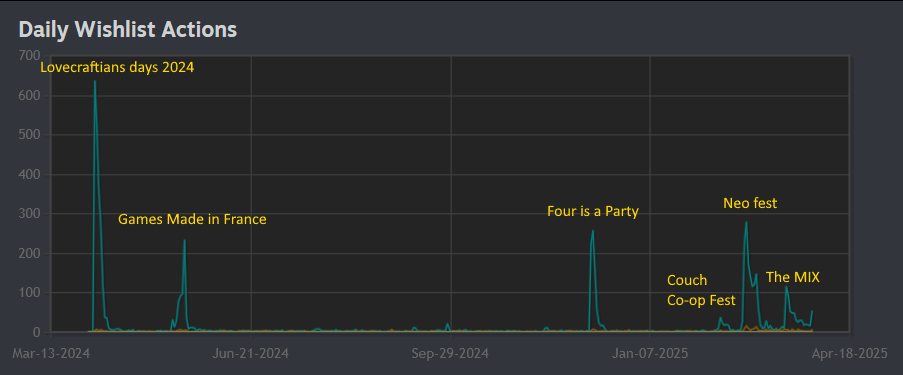Click the Mar-13-2024 x-axis date label

(x=52, y=353)
